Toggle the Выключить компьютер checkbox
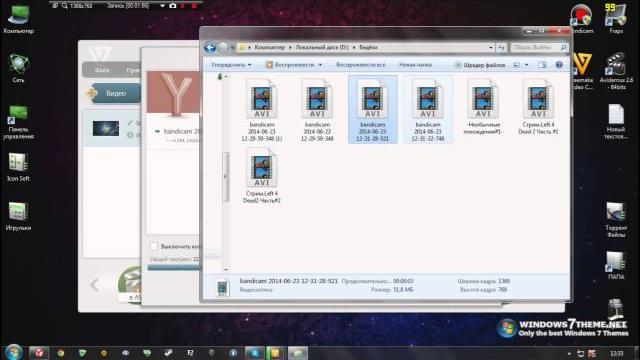The image size is (640, 360). click(154, 247)
